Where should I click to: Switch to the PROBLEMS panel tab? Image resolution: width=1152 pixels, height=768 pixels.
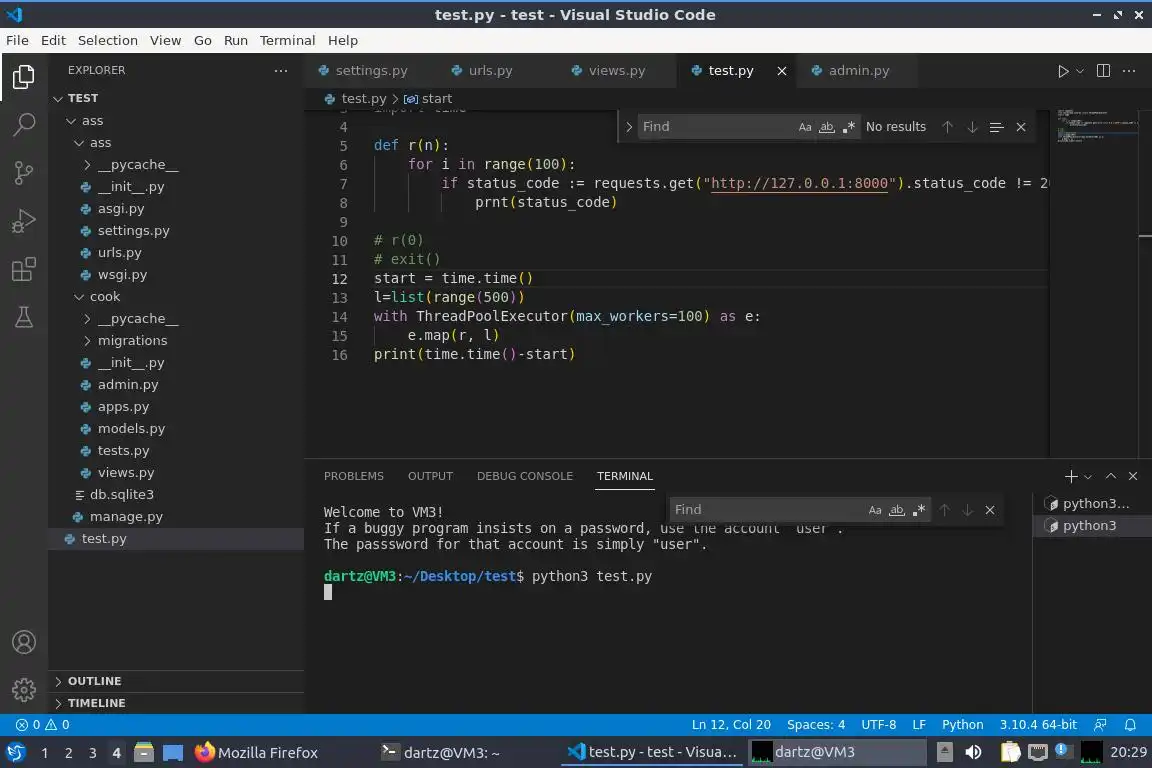pyautogui.click(x=354, y=476)
